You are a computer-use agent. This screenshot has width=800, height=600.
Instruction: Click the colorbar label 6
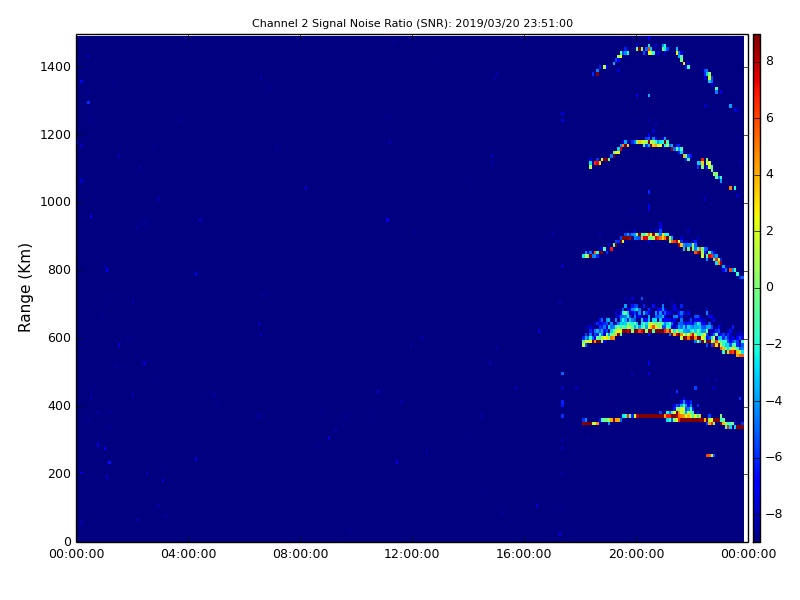[770, 118]
